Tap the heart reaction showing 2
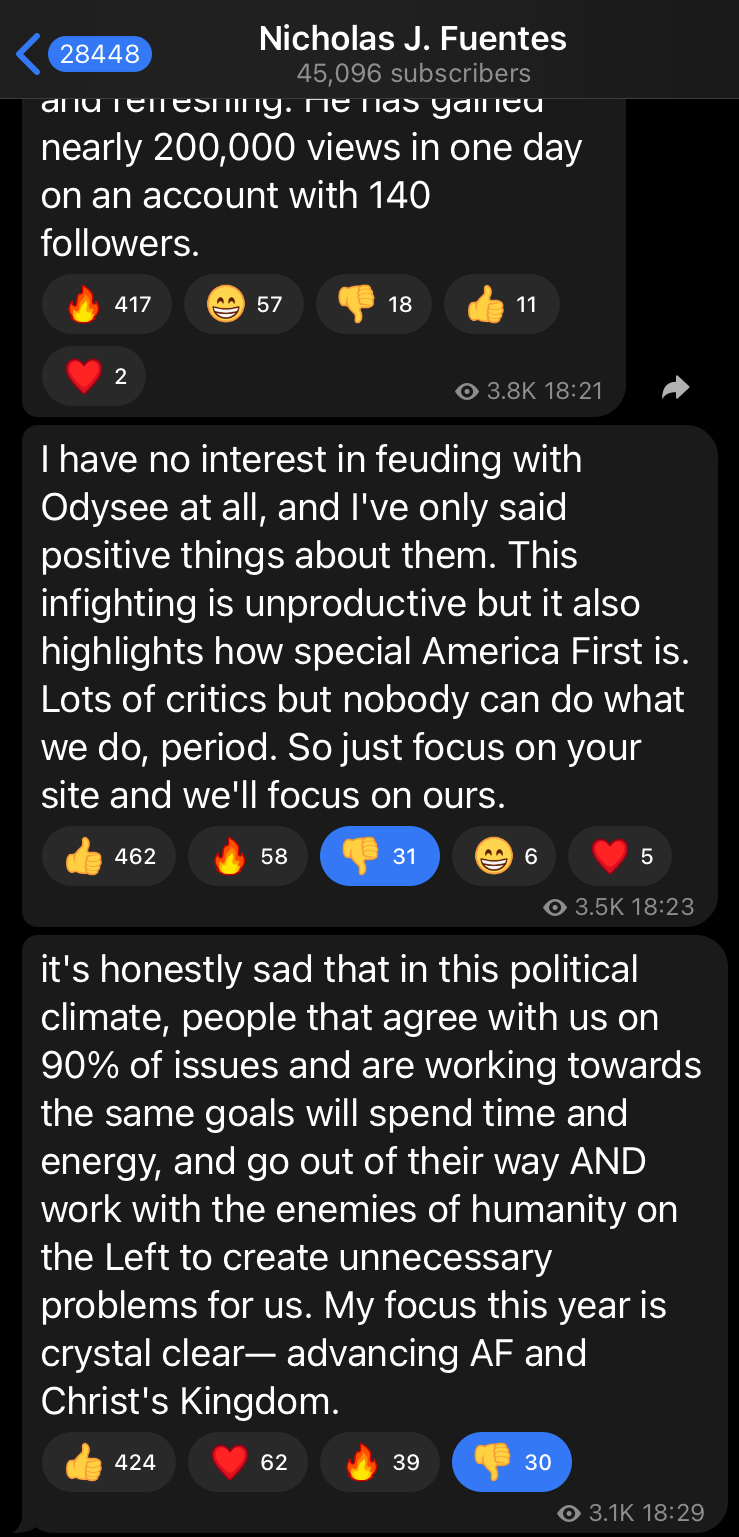Image resolution: width=739 pixels, height=1537 pixels. (x=94, y=376)
